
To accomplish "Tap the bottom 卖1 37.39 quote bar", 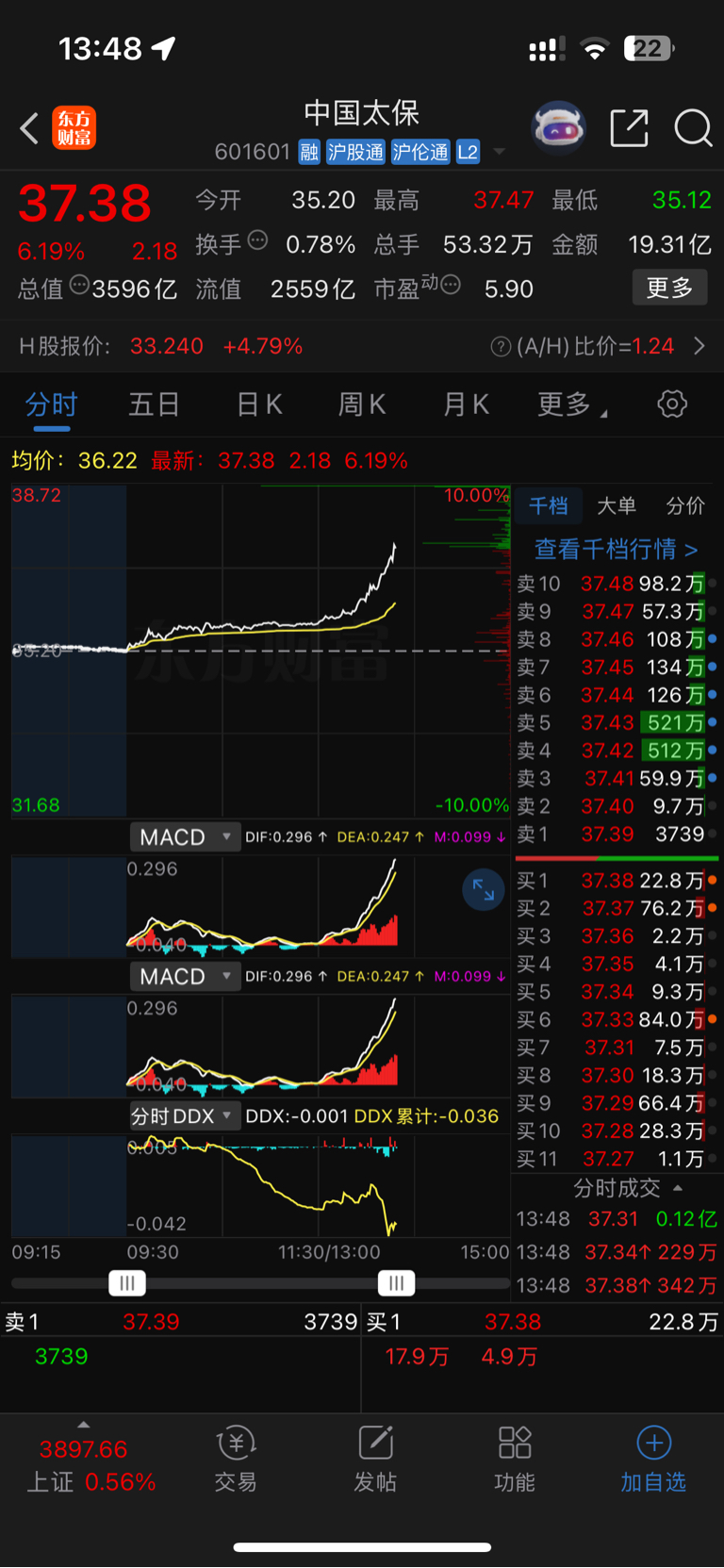I will click(x=181, y=1322).
